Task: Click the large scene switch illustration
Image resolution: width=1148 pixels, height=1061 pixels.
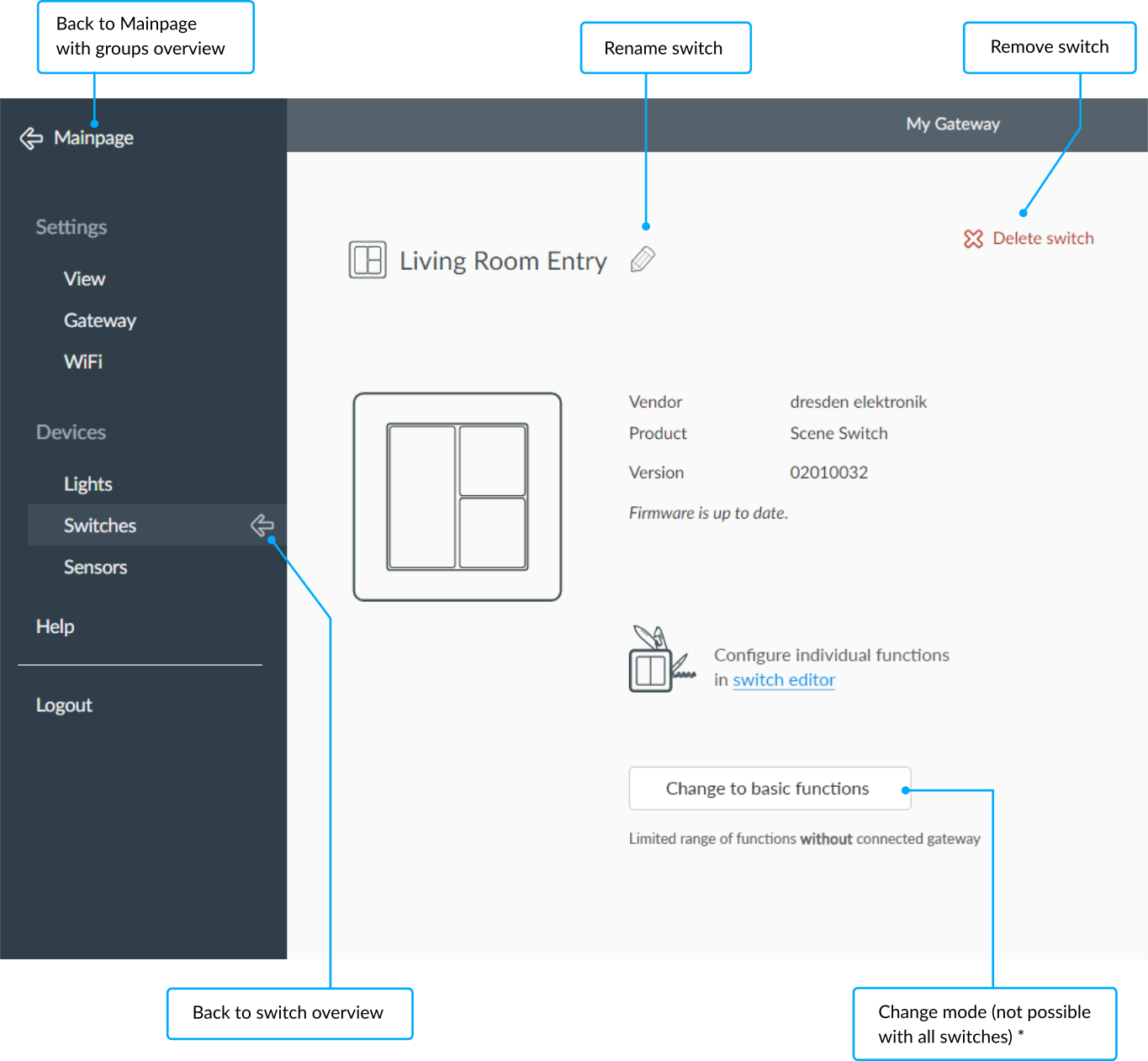Action: [458, 497]
